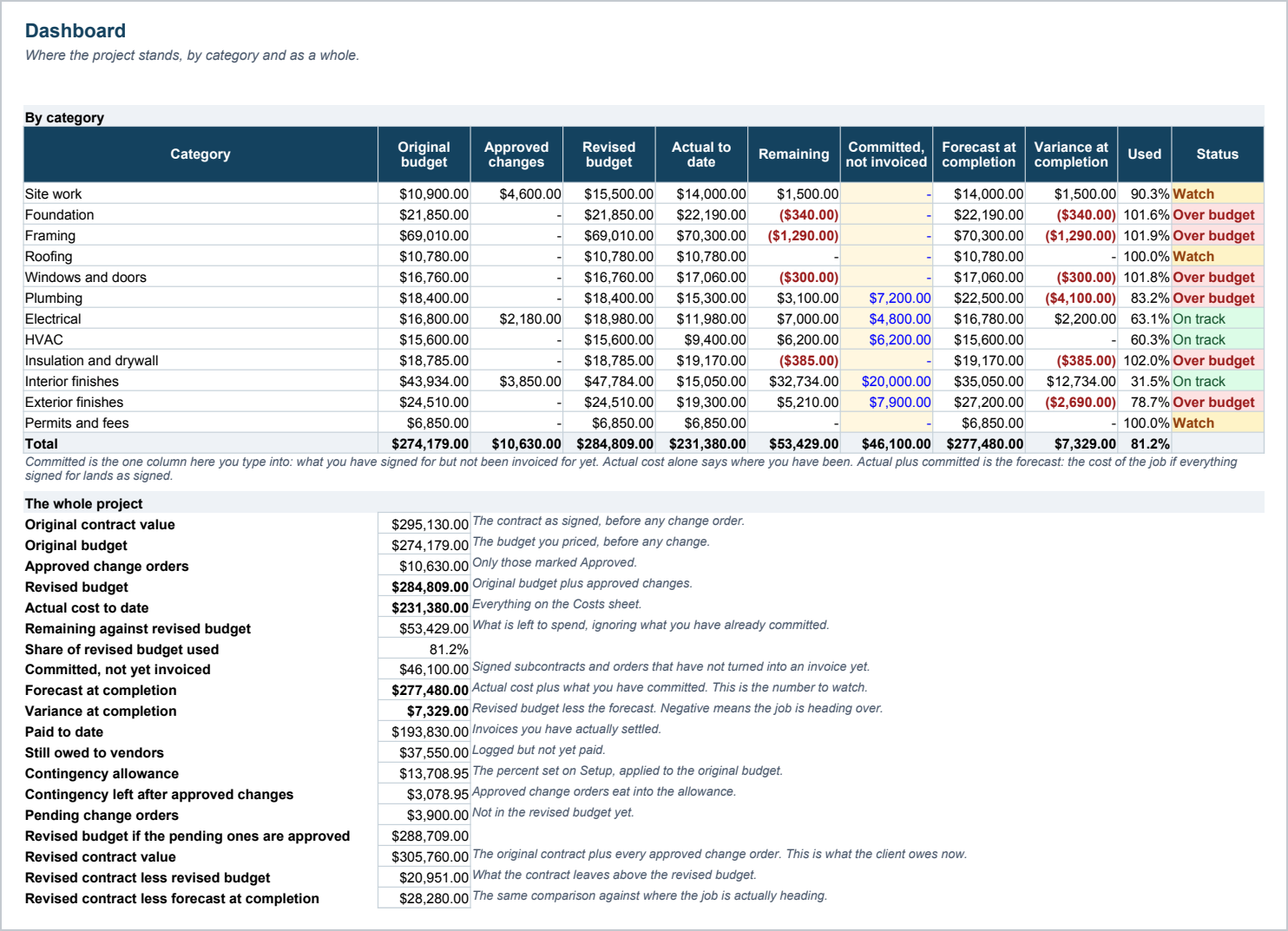Image resolution: width=1288 pixels, height=931 pixels.
Task: Click HVAC's actual to date $9,400.00
Action: pos(701,339)
